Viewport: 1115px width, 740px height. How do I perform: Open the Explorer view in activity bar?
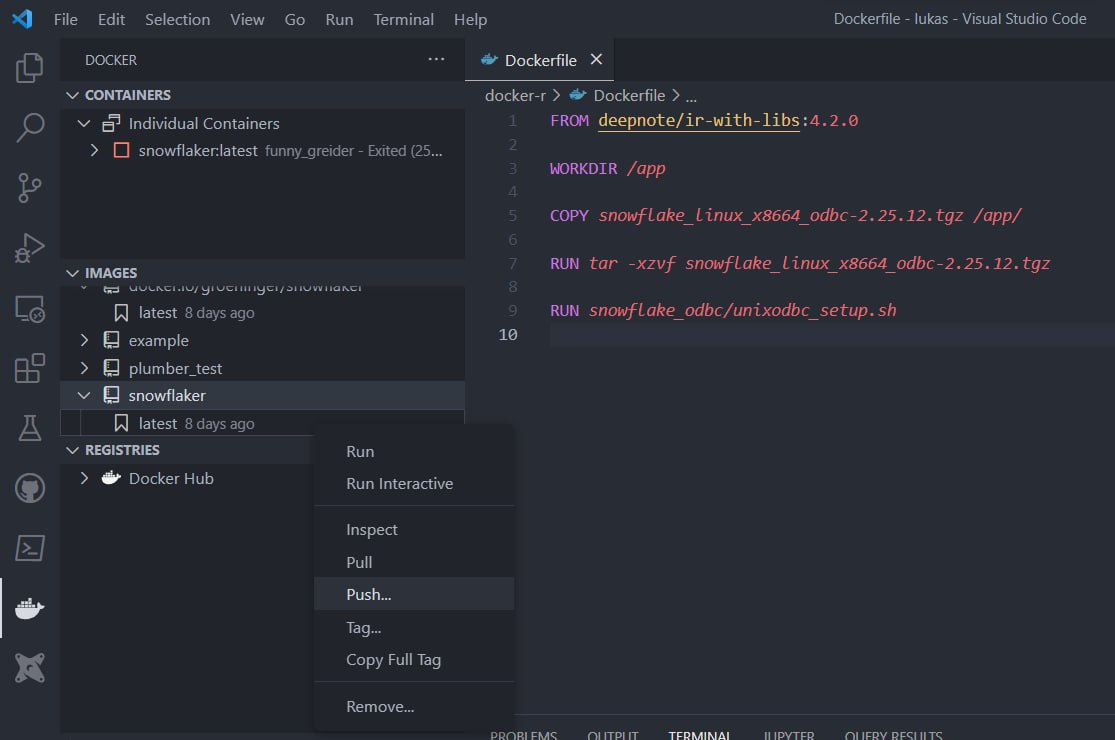click(29, 68)
